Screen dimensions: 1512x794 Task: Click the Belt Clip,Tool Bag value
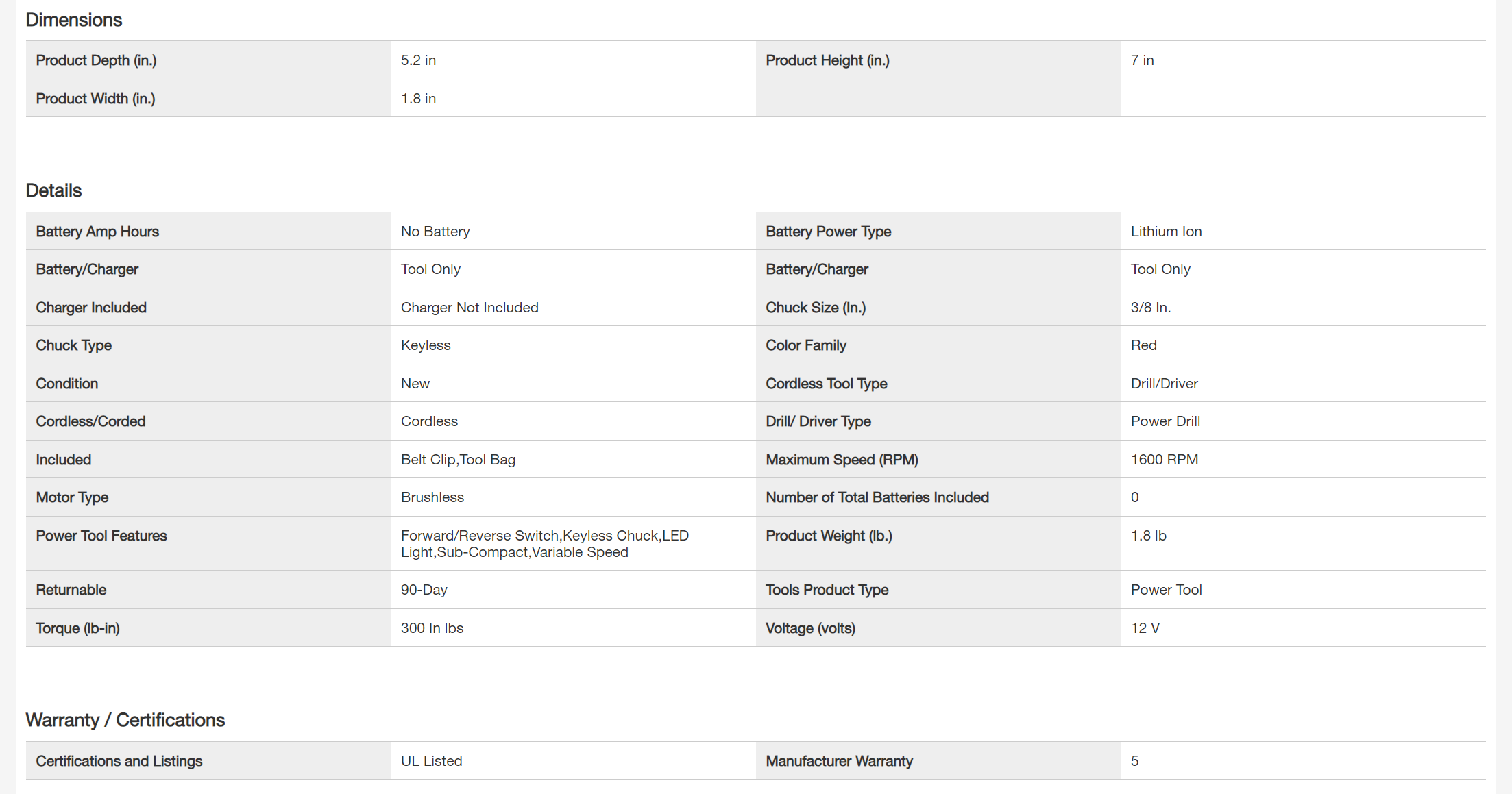pos(458,460)
